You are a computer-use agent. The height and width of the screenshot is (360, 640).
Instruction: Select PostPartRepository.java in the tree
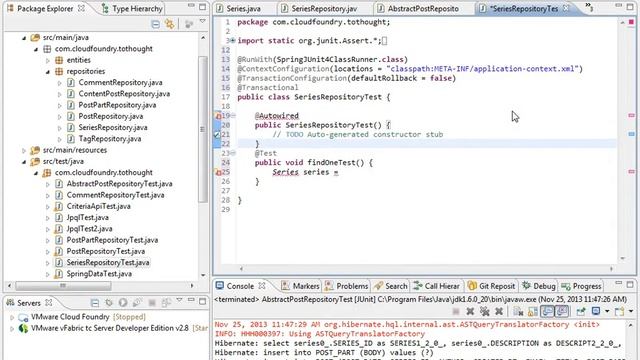click(x=117, y=105)
